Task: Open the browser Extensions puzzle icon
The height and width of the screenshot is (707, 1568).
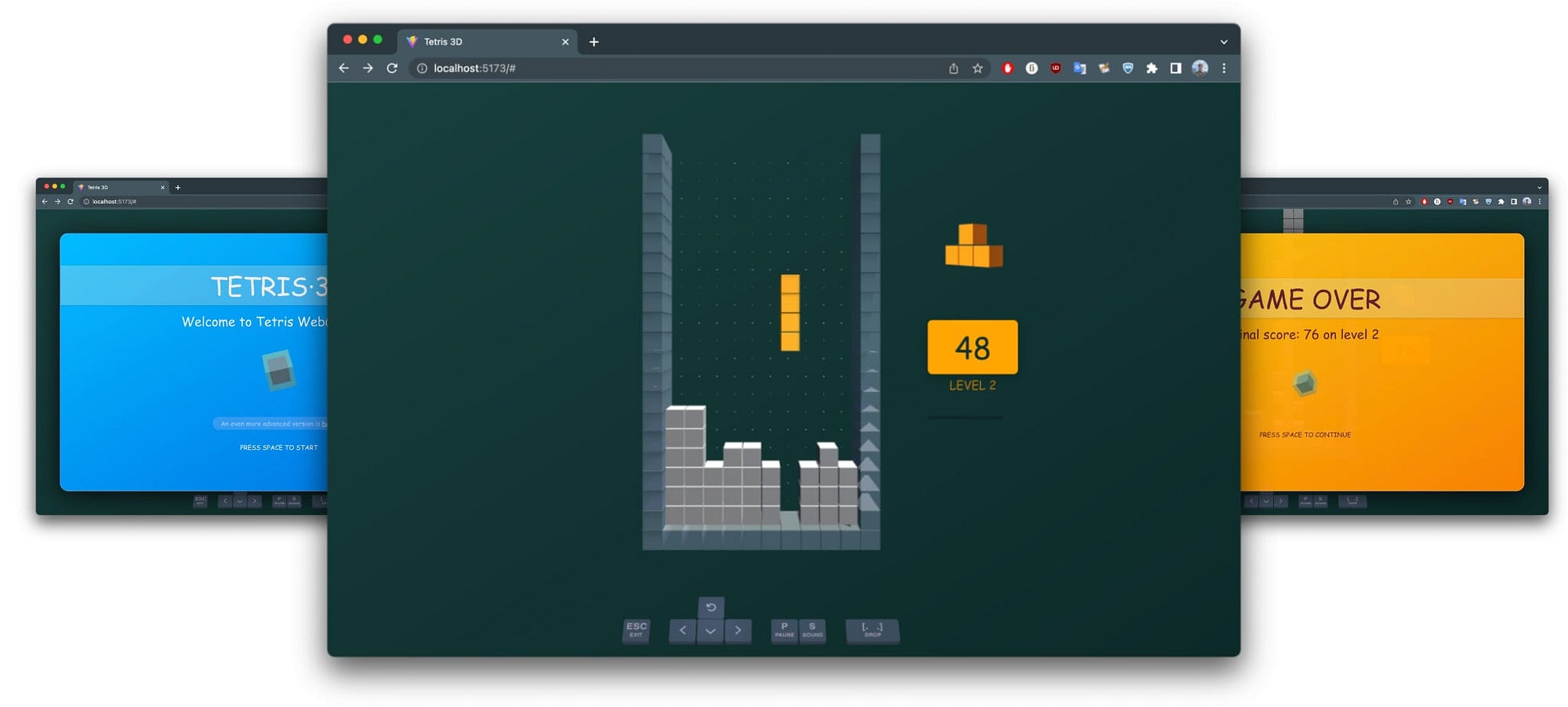Action: (1152, 68)
